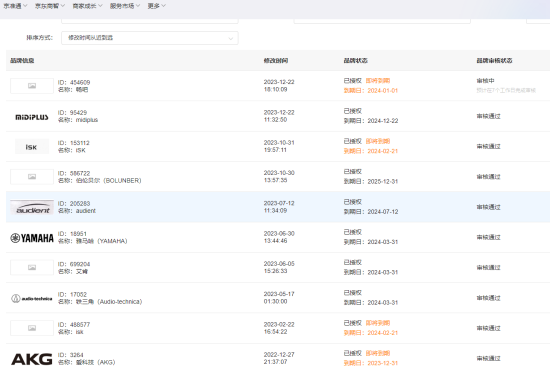Viewport: 550px width, 372px height.
Task: Click the brand name 'midiplus'
Action: coord(87,120)
